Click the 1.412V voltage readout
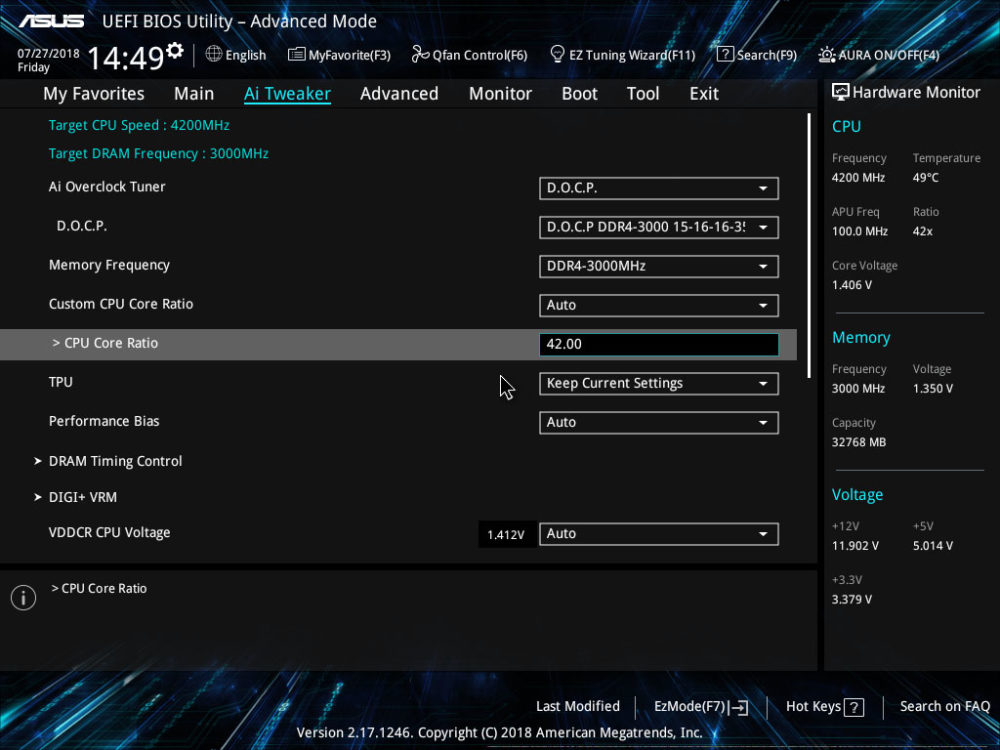The width and height of the screenshot is (1000, 750). pyautogui.click(x=506, y=534)
